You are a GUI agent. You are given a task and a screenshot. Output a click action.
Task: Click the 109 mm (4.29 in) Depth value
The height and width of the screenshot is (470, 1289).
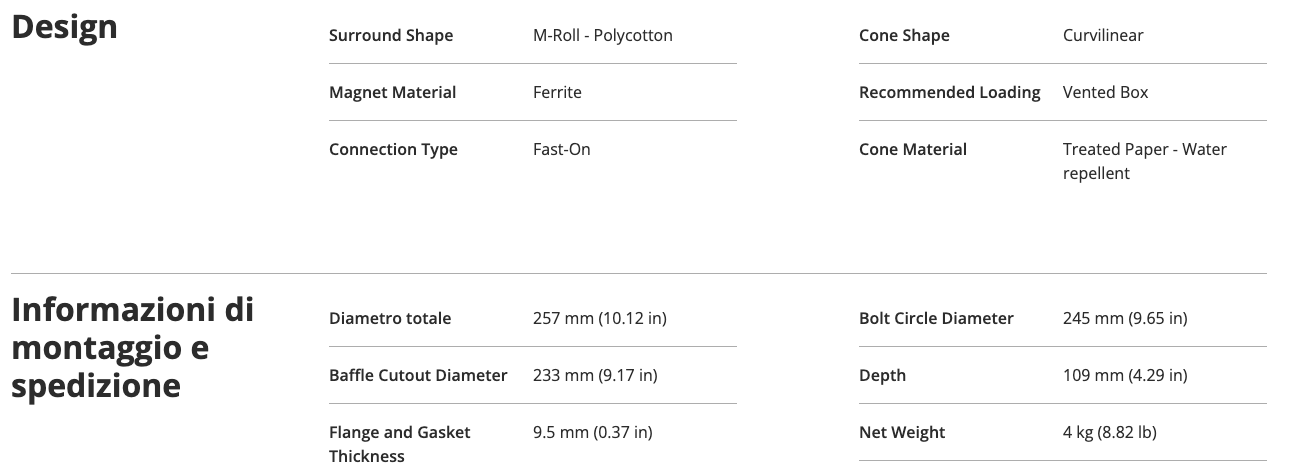click(1125, 376)
